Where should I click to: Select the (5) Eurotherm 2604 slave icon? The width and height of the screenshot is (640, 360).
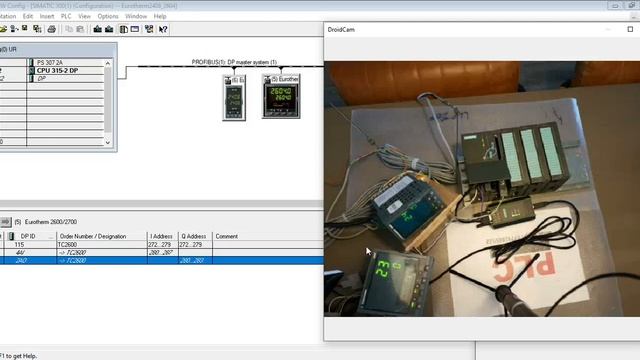[281, 96]
